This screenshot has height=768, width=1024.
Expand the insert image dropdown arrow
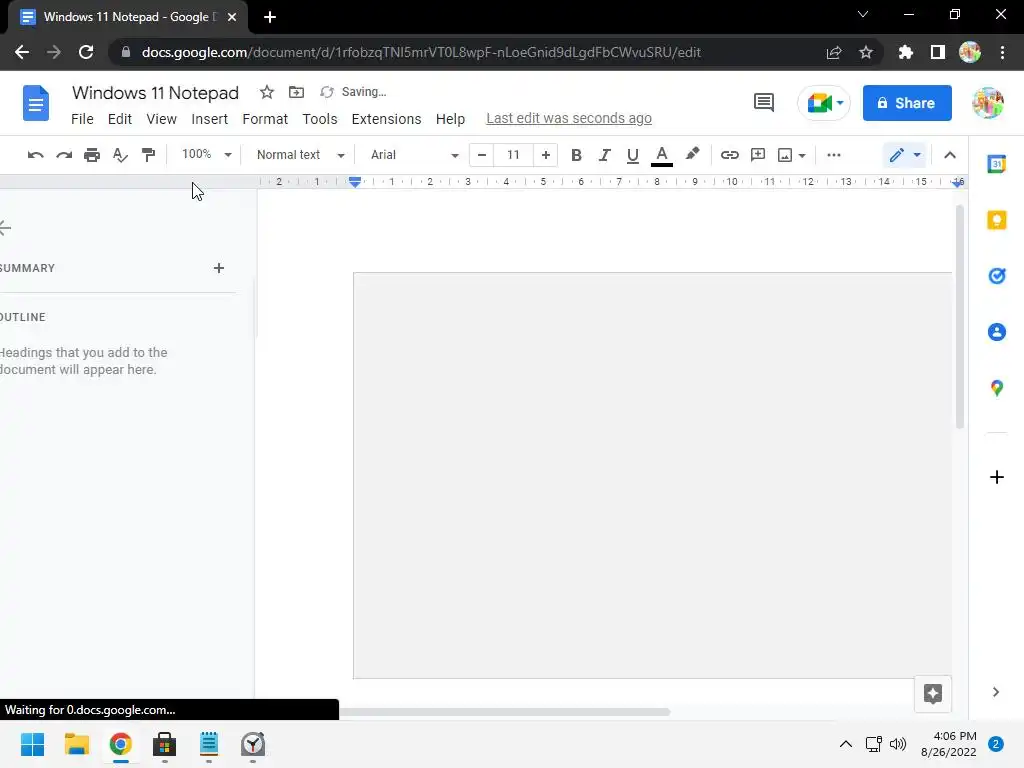(x=802, y=155)
